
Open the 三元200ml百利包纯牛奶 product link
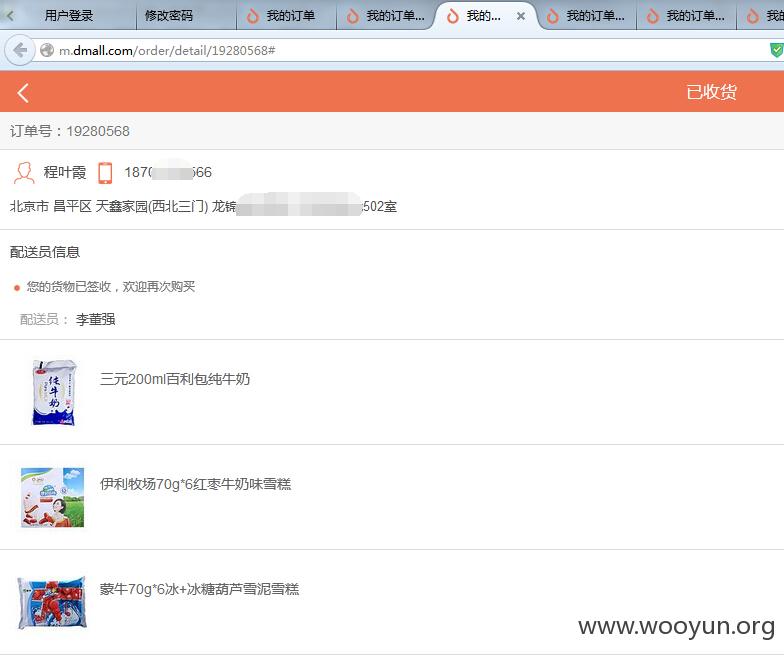pos(175,379)
